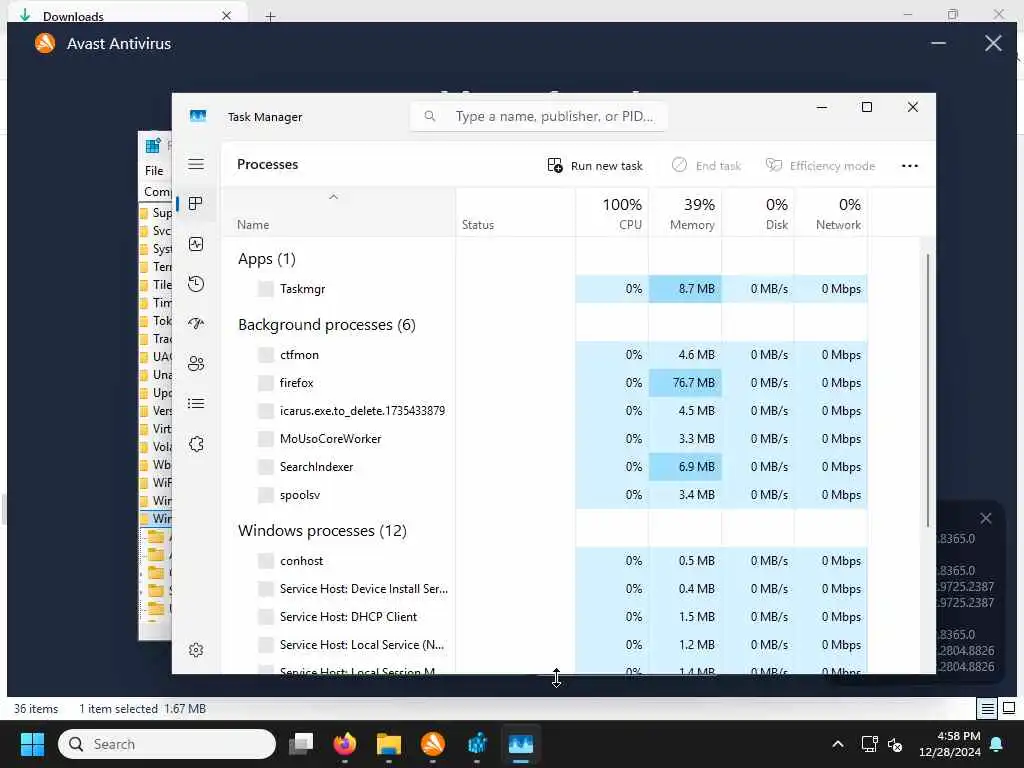Click the Taskmgr process icon

click(x=266, y=289)
